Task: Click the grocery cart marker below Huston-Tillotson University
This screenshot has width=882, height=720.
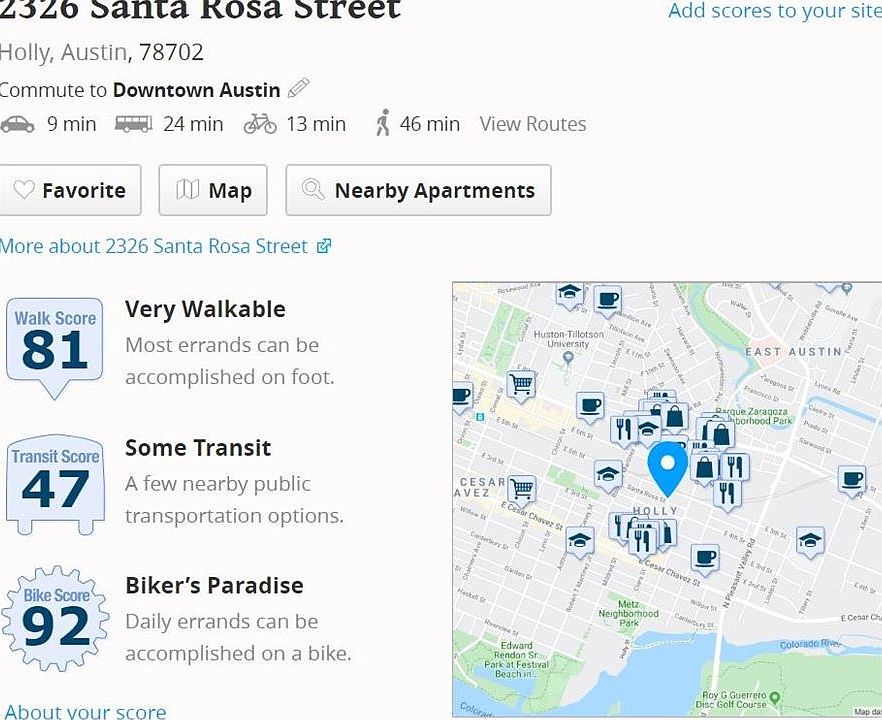Action: pos(521,384)
